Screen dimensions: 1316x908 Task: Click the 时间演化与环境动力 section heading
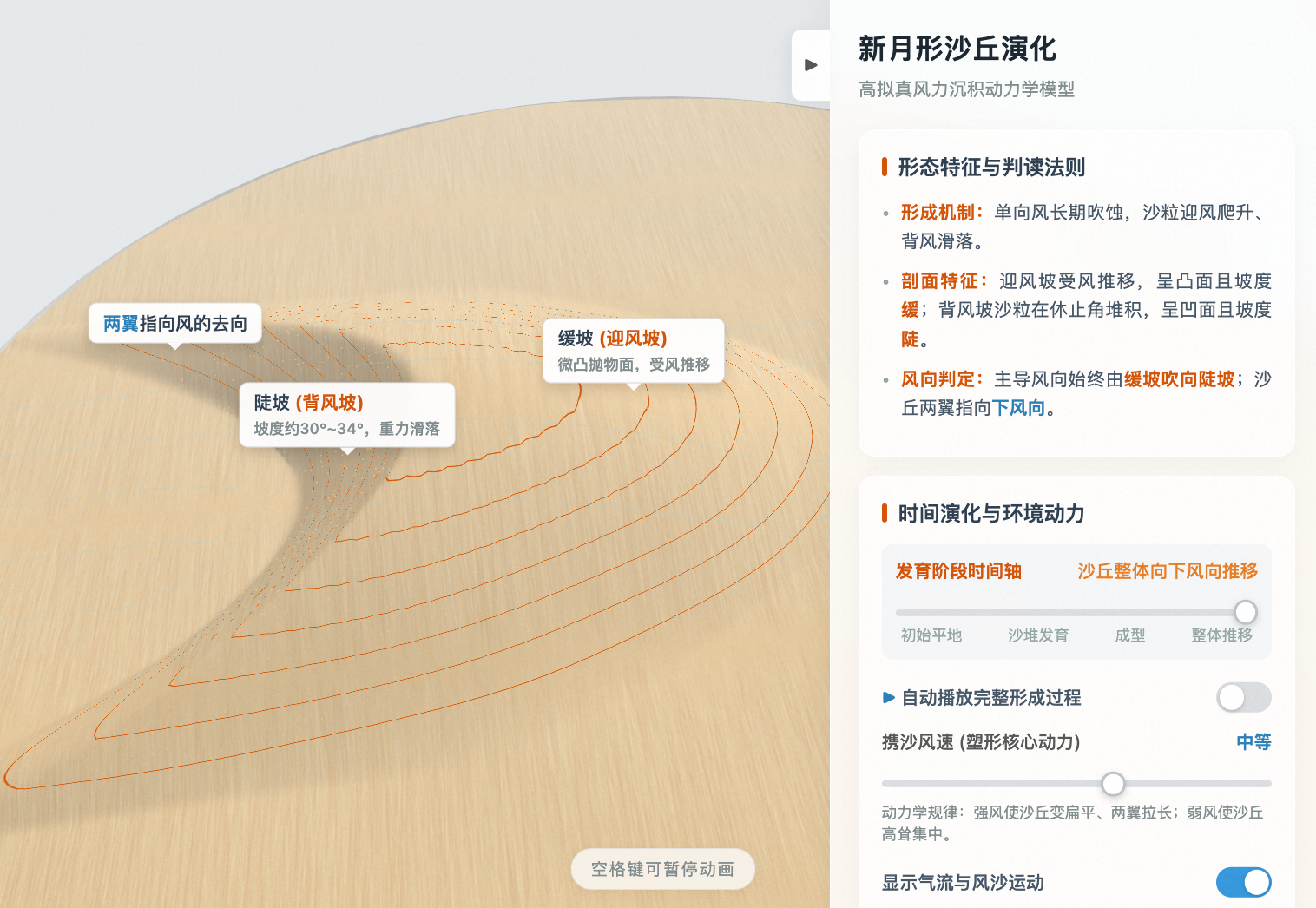(991, 514)
